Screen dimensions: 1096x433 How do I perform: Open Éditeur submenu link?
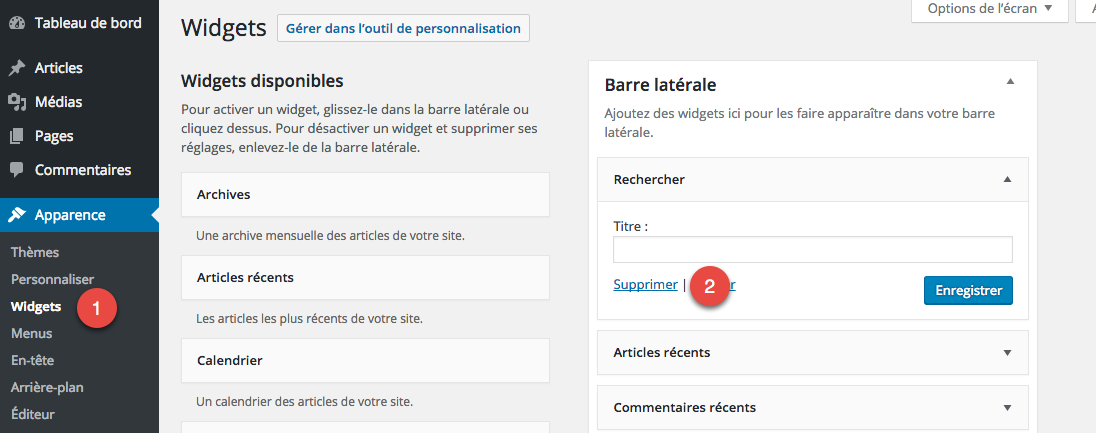tap(33, 414)
